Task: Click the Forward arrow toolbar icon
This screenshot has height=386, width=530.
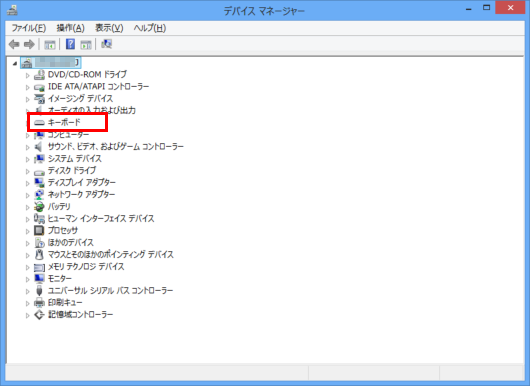Action: pyautogui.click(x=29, y=44)
